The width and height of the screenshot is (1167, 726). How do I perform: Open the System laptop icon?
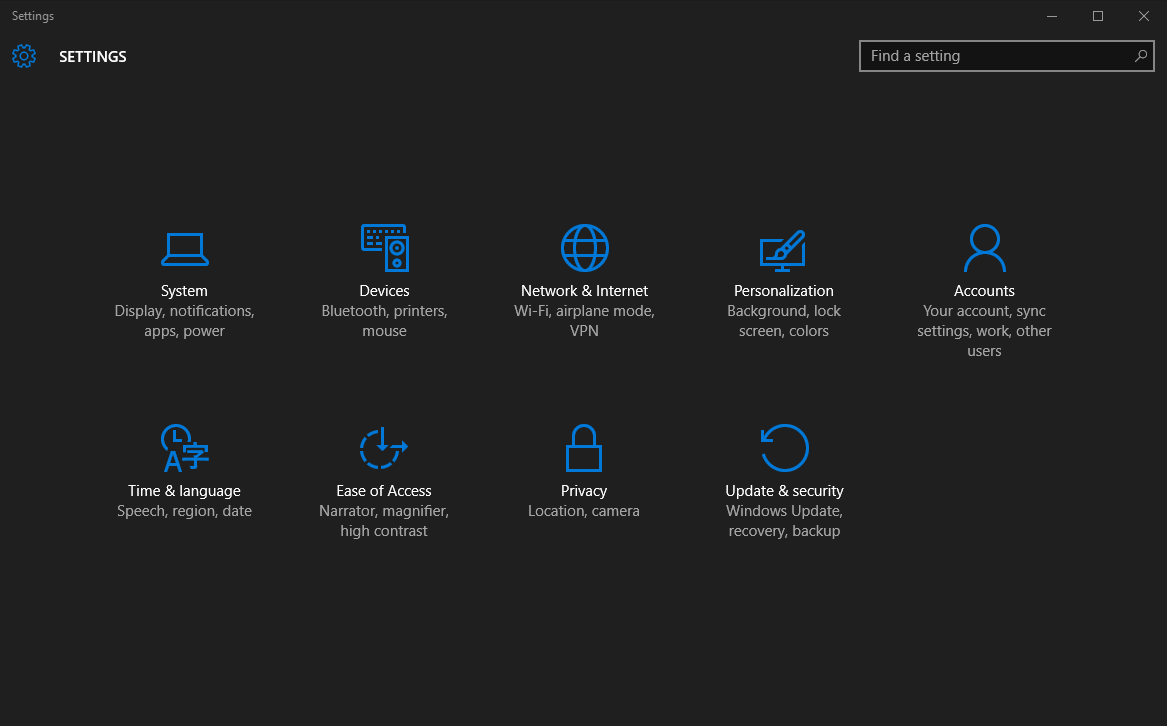click(x=185, y=249)
